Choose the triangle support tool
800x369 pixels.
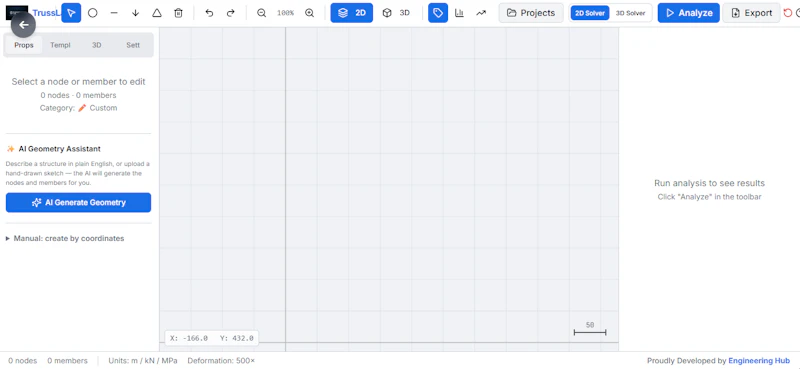pos(157,13)
